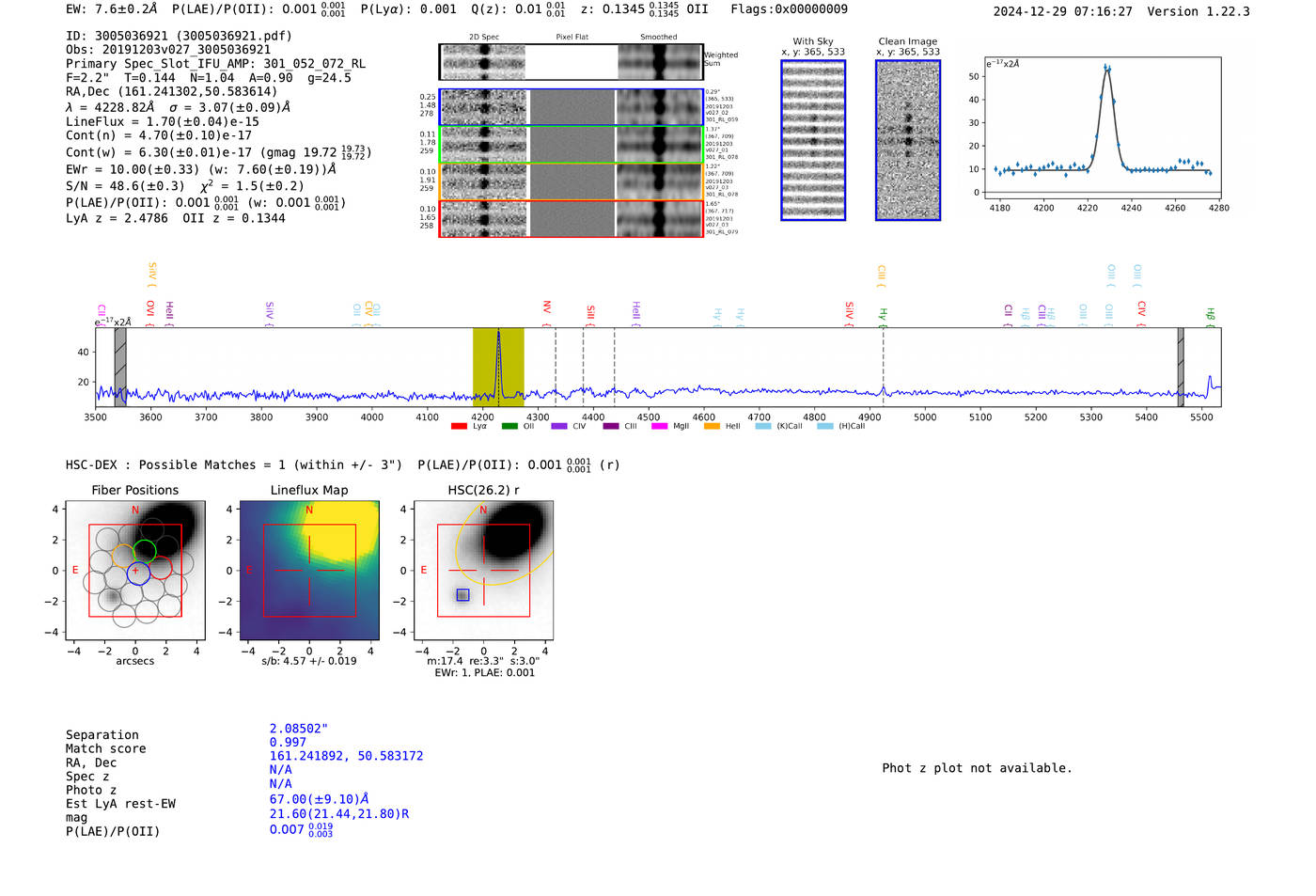Click the Separation value 2.08502"
This screenshot has height=896, width=1316.
[x=299, y=729]
